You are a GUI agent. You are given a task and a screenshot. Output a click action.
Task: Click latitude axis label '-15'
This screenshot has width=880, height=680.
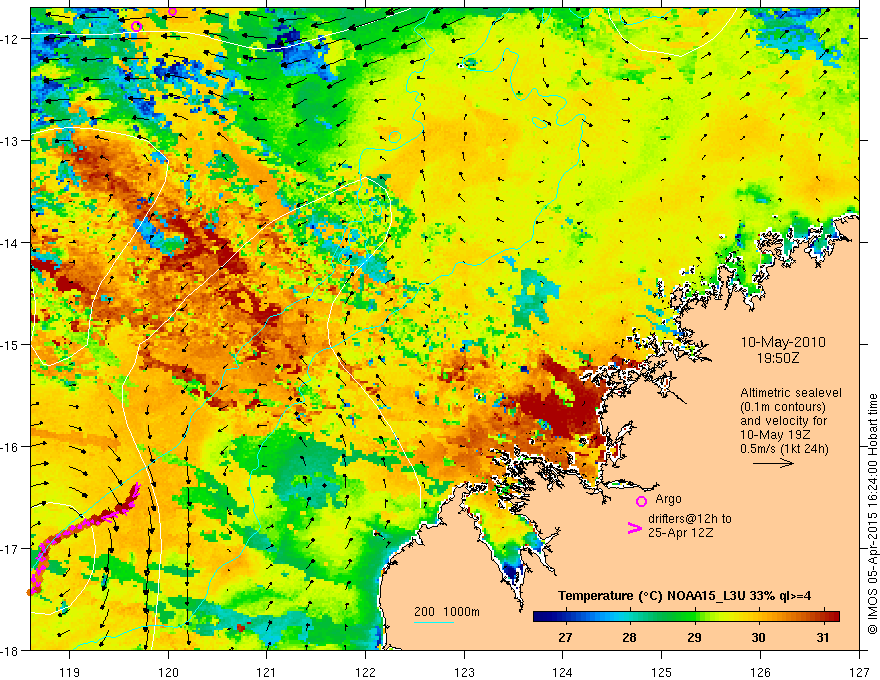pyautogui.click(x=12, y=344)
